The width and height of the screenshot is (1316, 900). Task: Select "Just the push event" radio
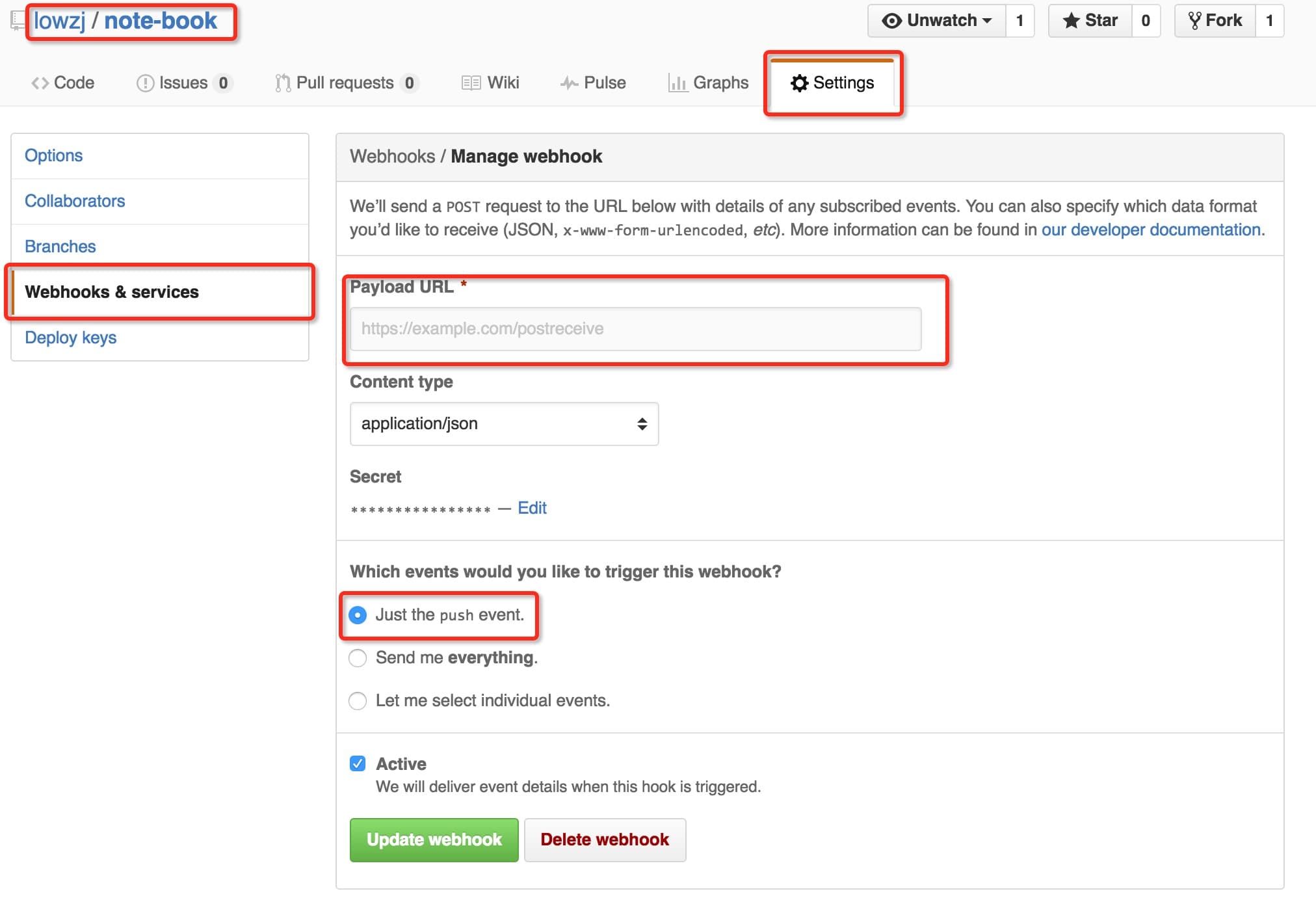click(x=358, y=615)
